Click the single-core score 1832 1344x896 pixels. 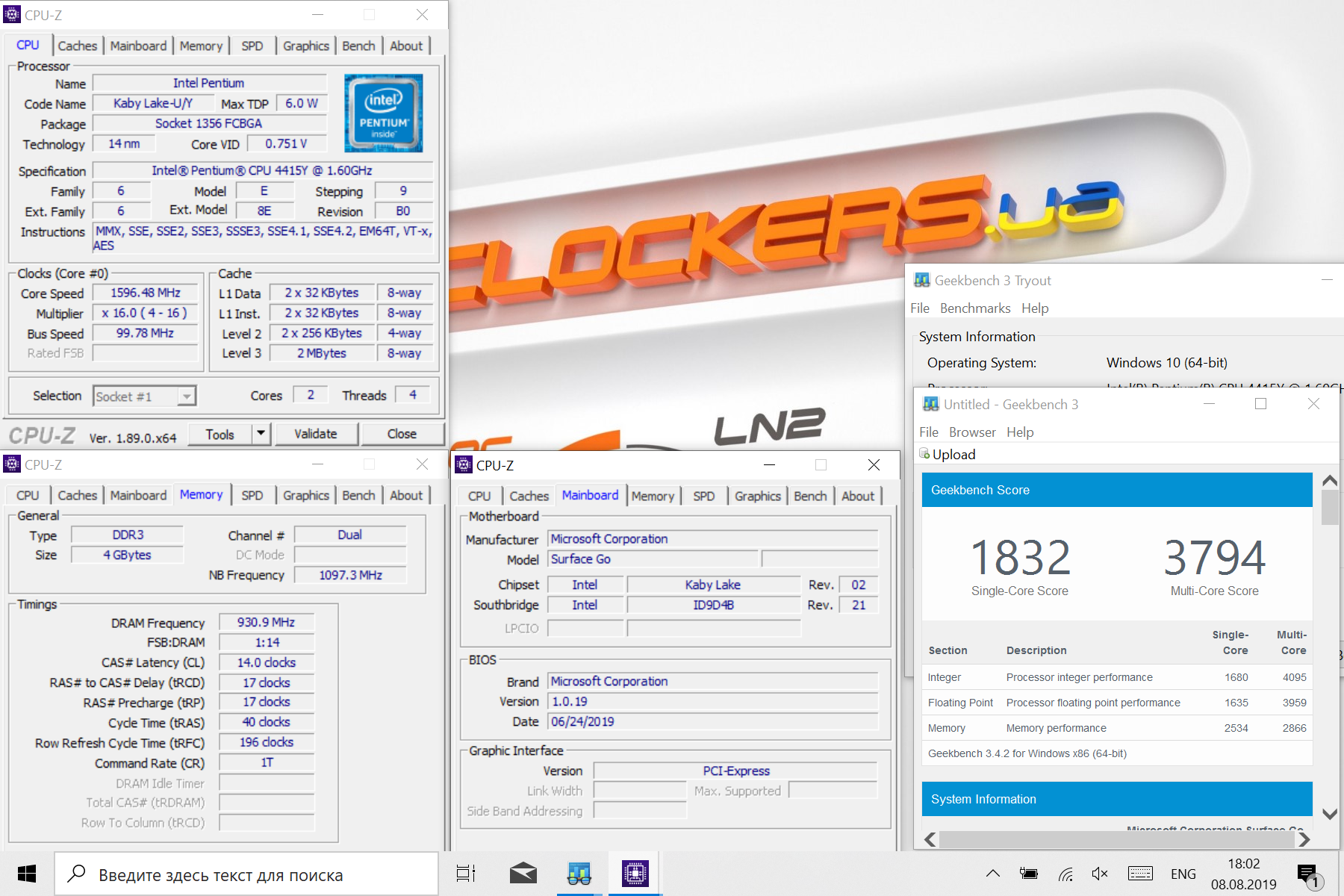(x=1020, y=557)
